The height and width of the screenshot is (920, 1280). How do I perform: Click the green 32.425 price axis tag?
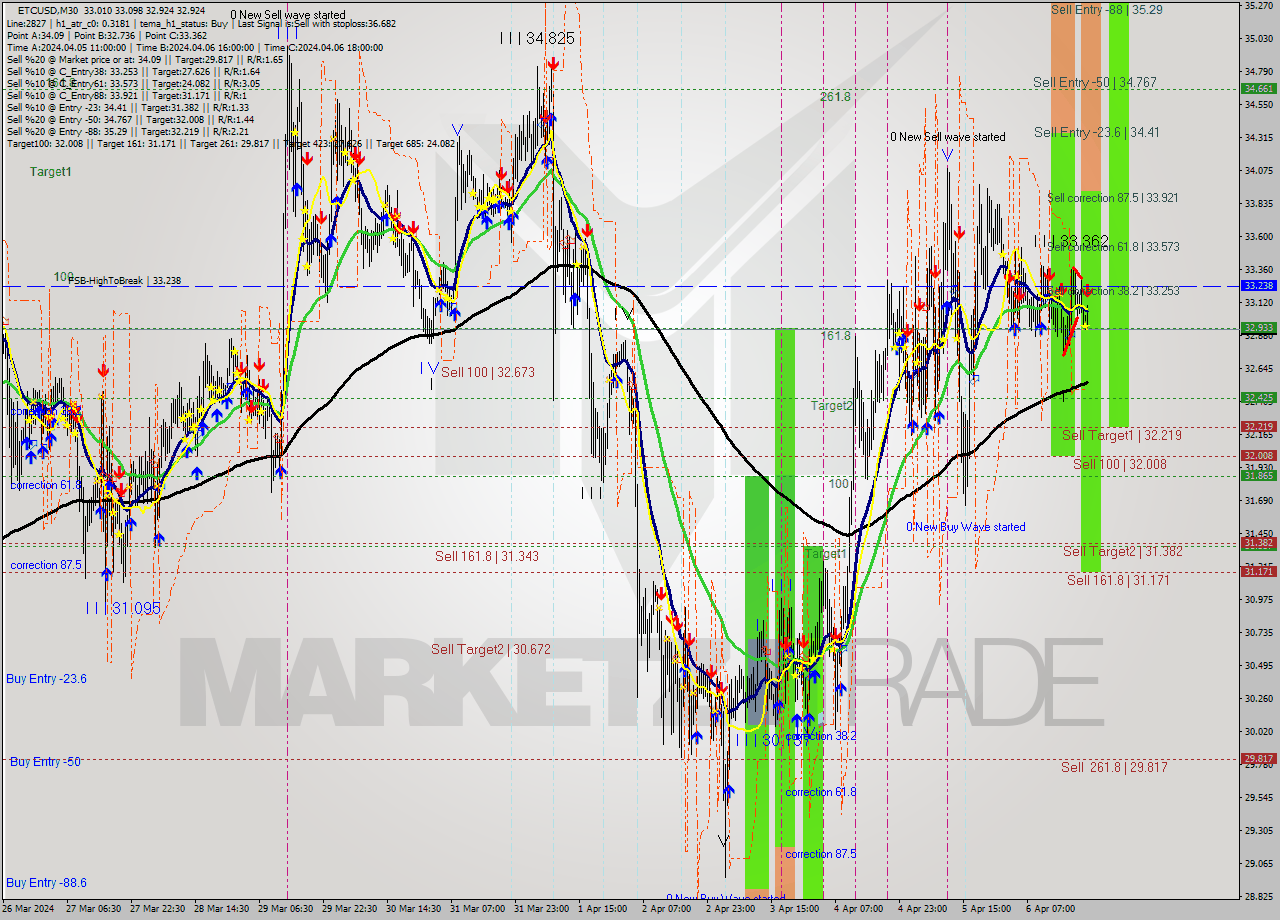pyautogui.click(x=1258, y=398)
